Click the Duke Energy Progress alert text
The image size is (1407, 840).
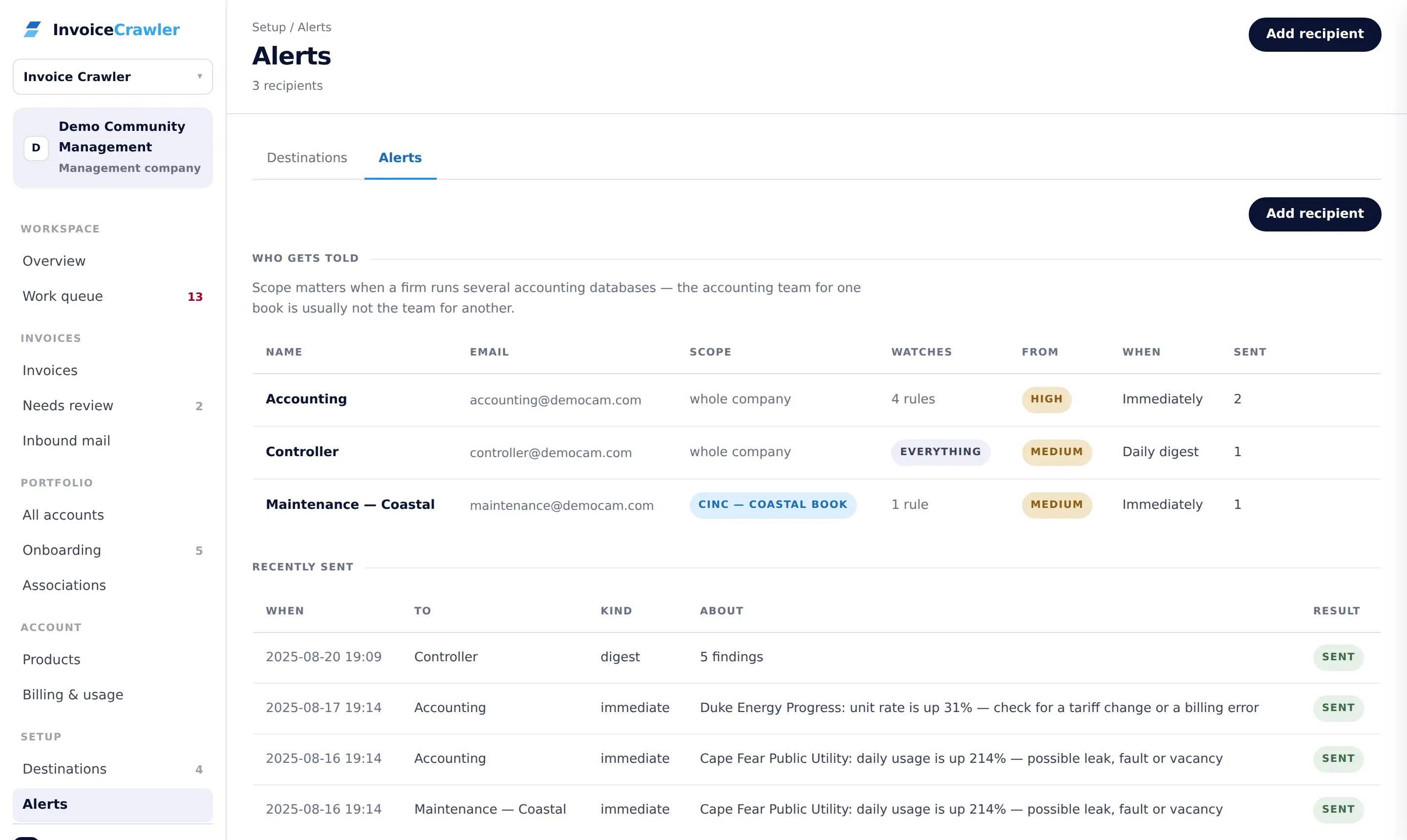coord(979,708)
